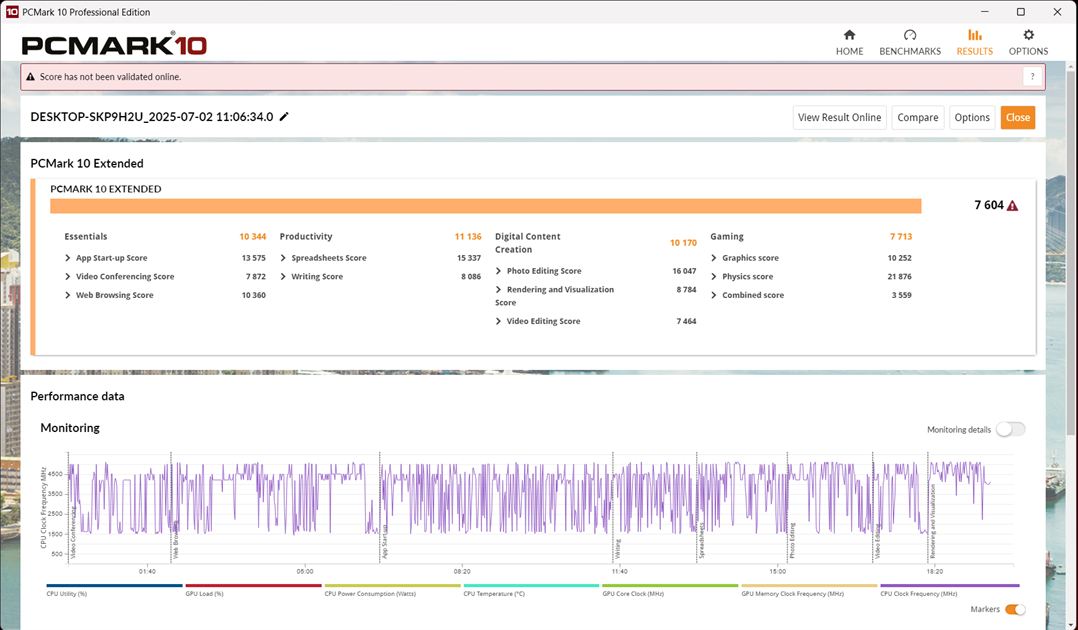This screenshot has width=1078, height=630.
Task: Click the Video Editing marker in chart
Action: [877, 541]
